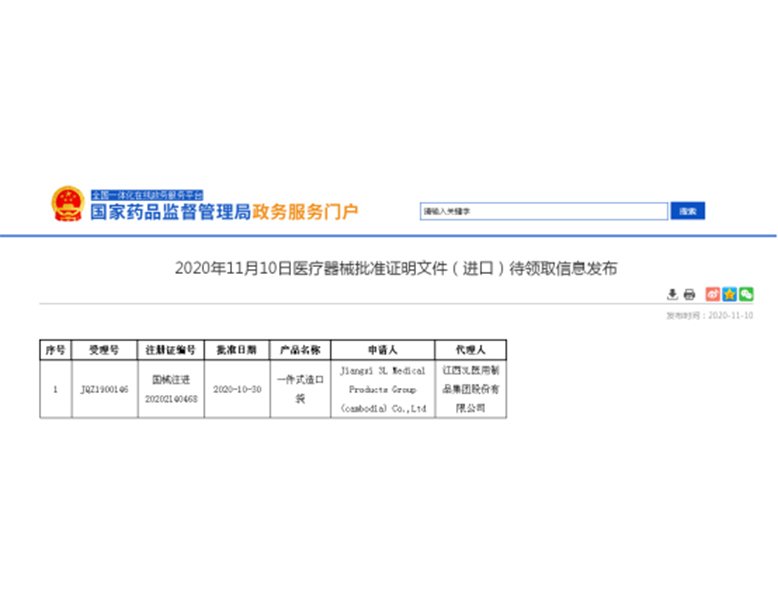
Task: Click the 注册证编号 column header
Action: [x=170, y=350]
